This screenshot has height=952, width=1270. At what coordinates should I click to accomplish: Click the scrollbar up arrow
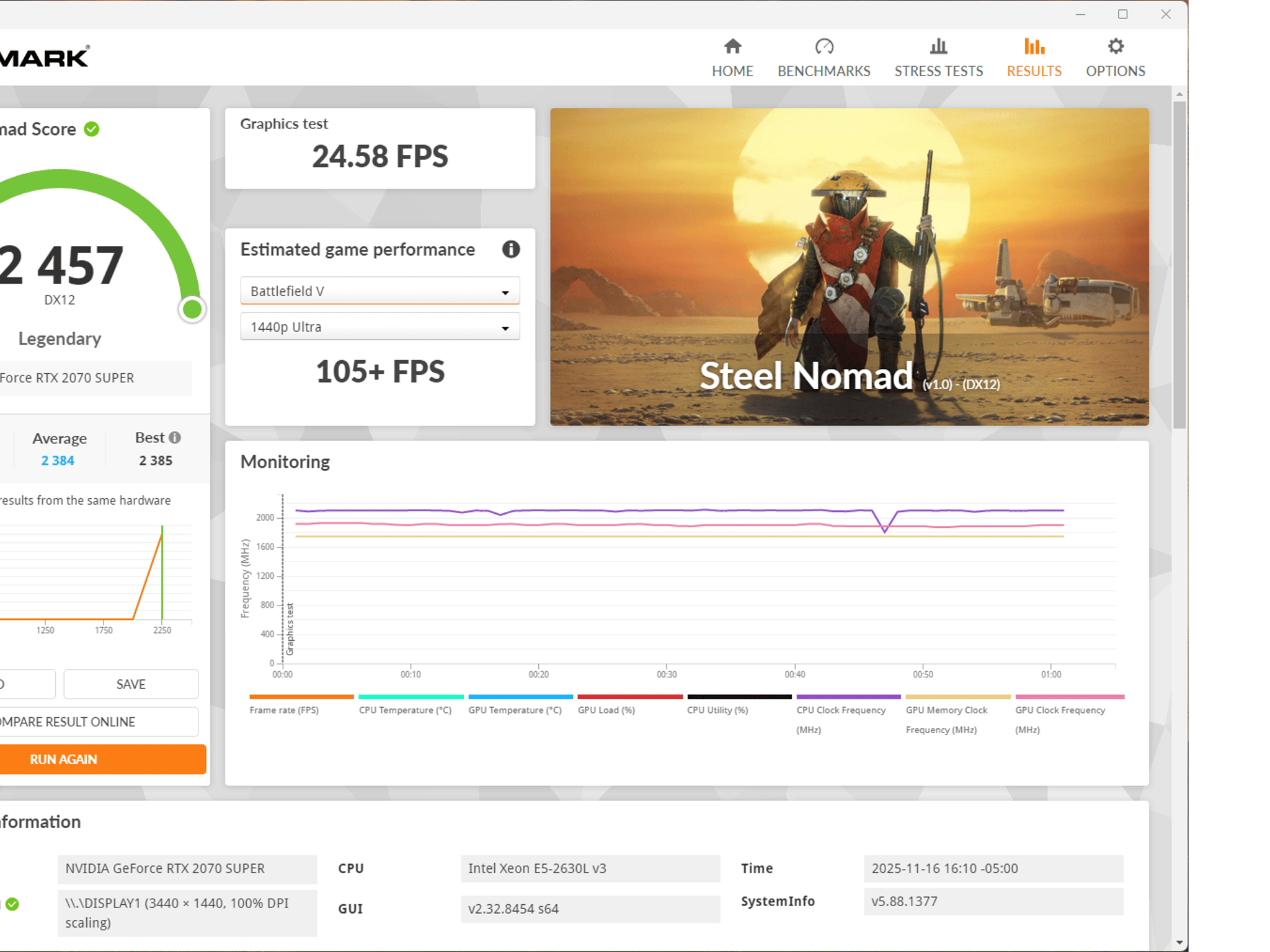1179,94
